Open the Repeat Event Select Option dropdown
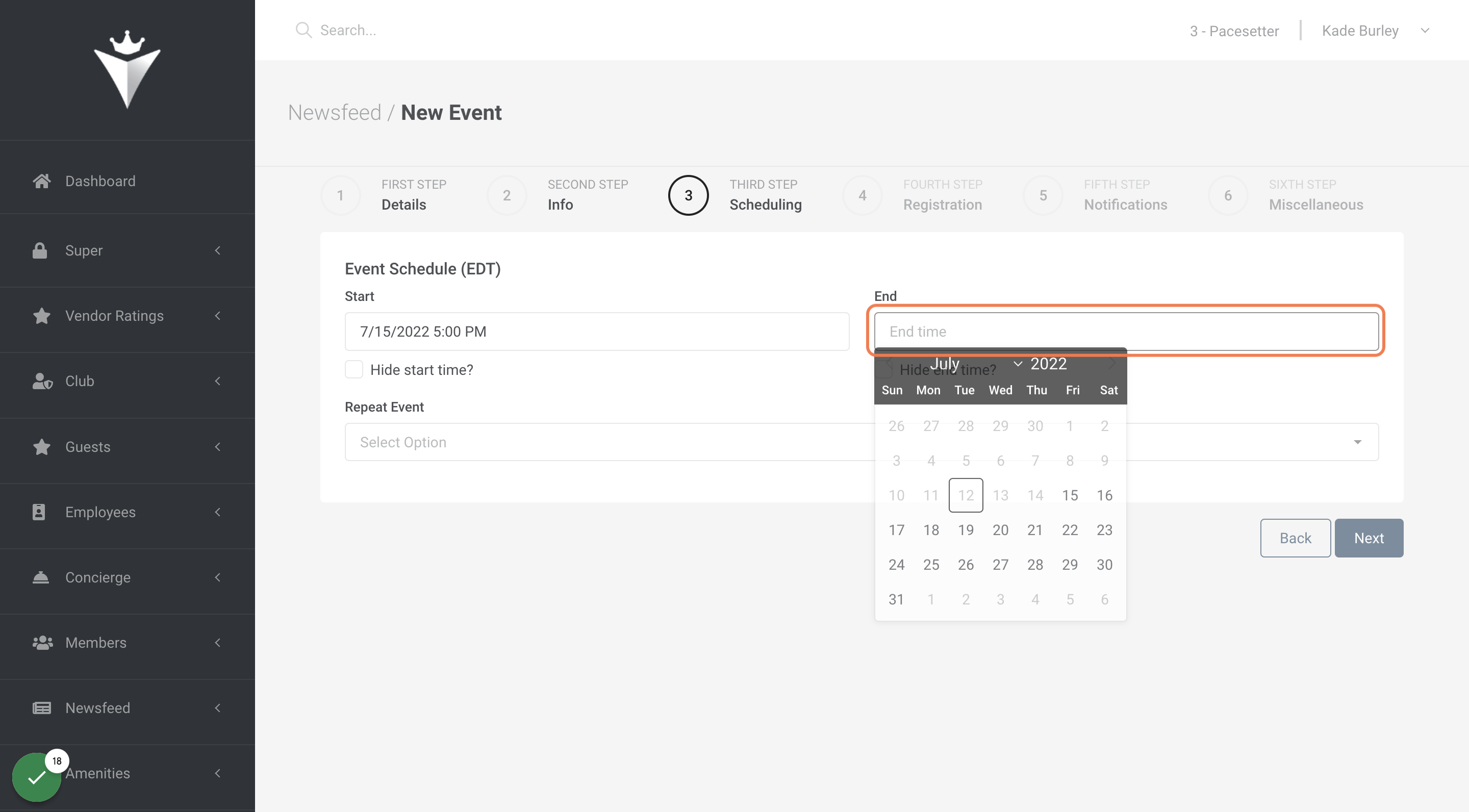The height and width of the screenshot is (812, 1469). pos(862,442)
